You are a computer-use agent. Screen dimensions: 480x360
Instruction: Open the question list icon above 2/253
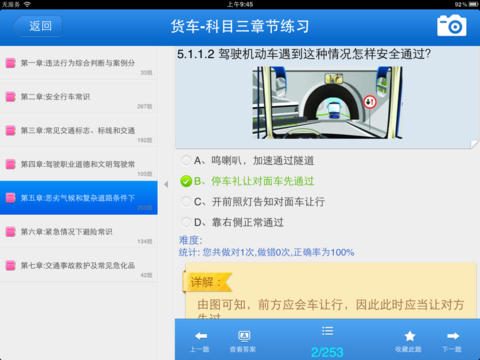click(x=327, y=331)
